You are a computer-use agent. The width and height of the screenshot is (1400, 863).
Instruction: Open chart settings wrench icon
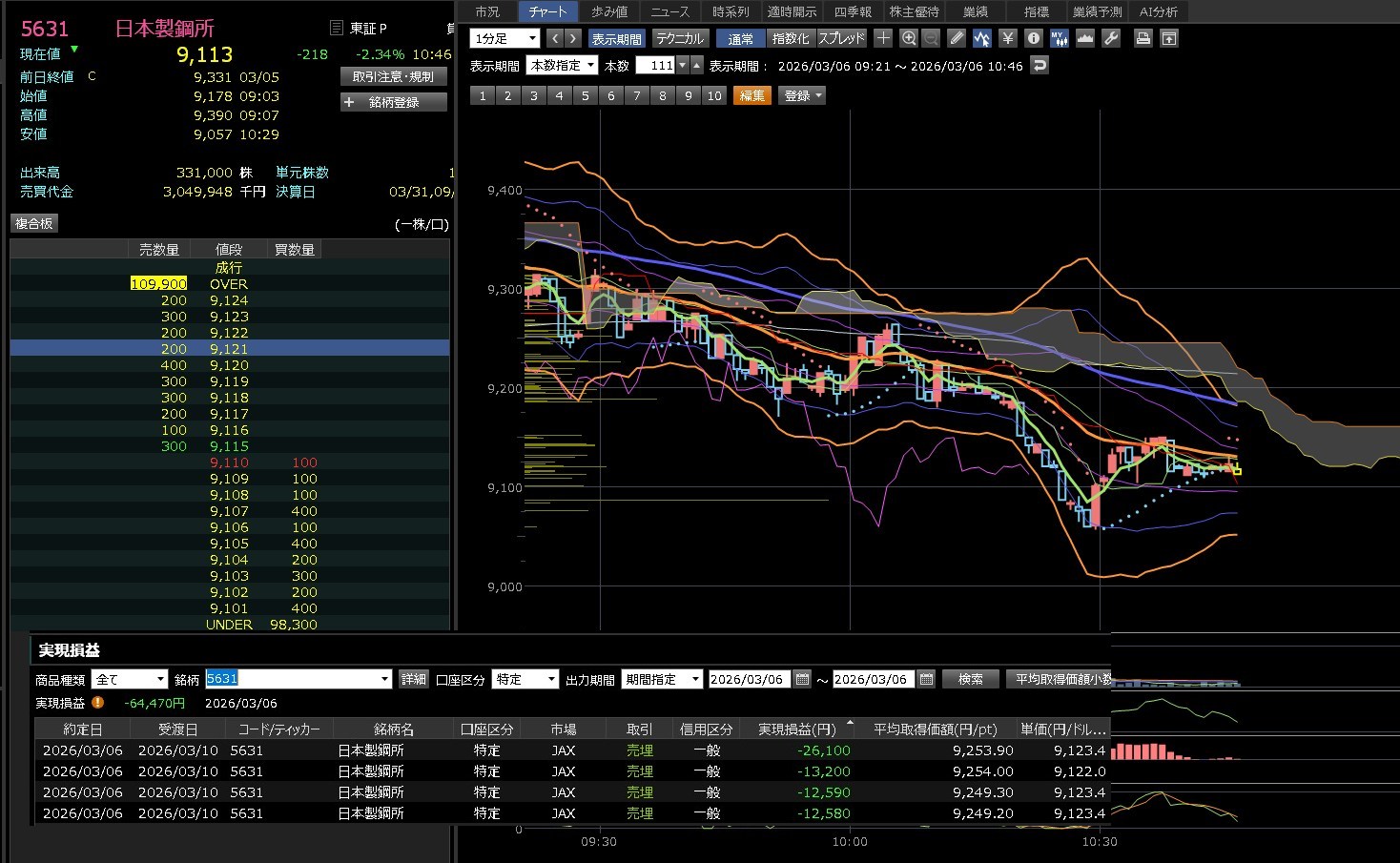1111,38
